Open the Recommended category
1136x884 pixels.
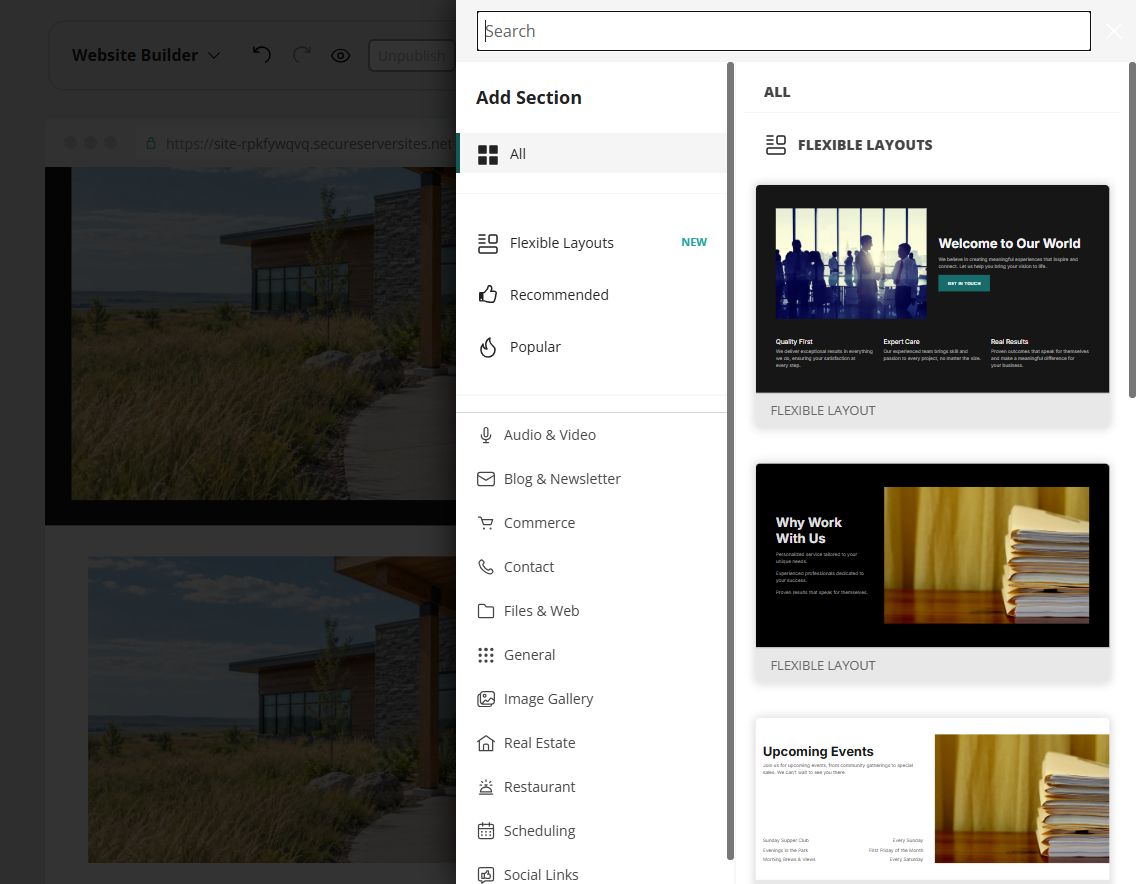(591, 295)
